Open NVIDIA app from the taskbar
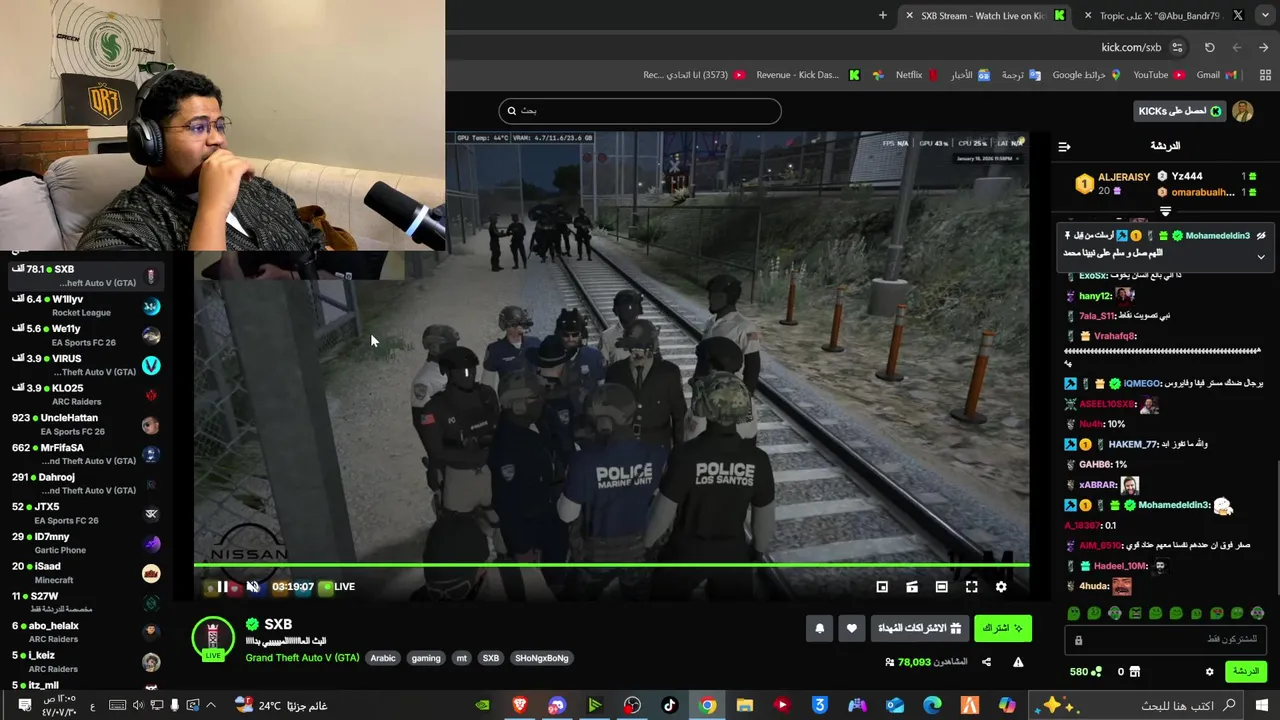The height and width of the screenshot is (720, 1280). pyautogui.click(x=482, y=705)
